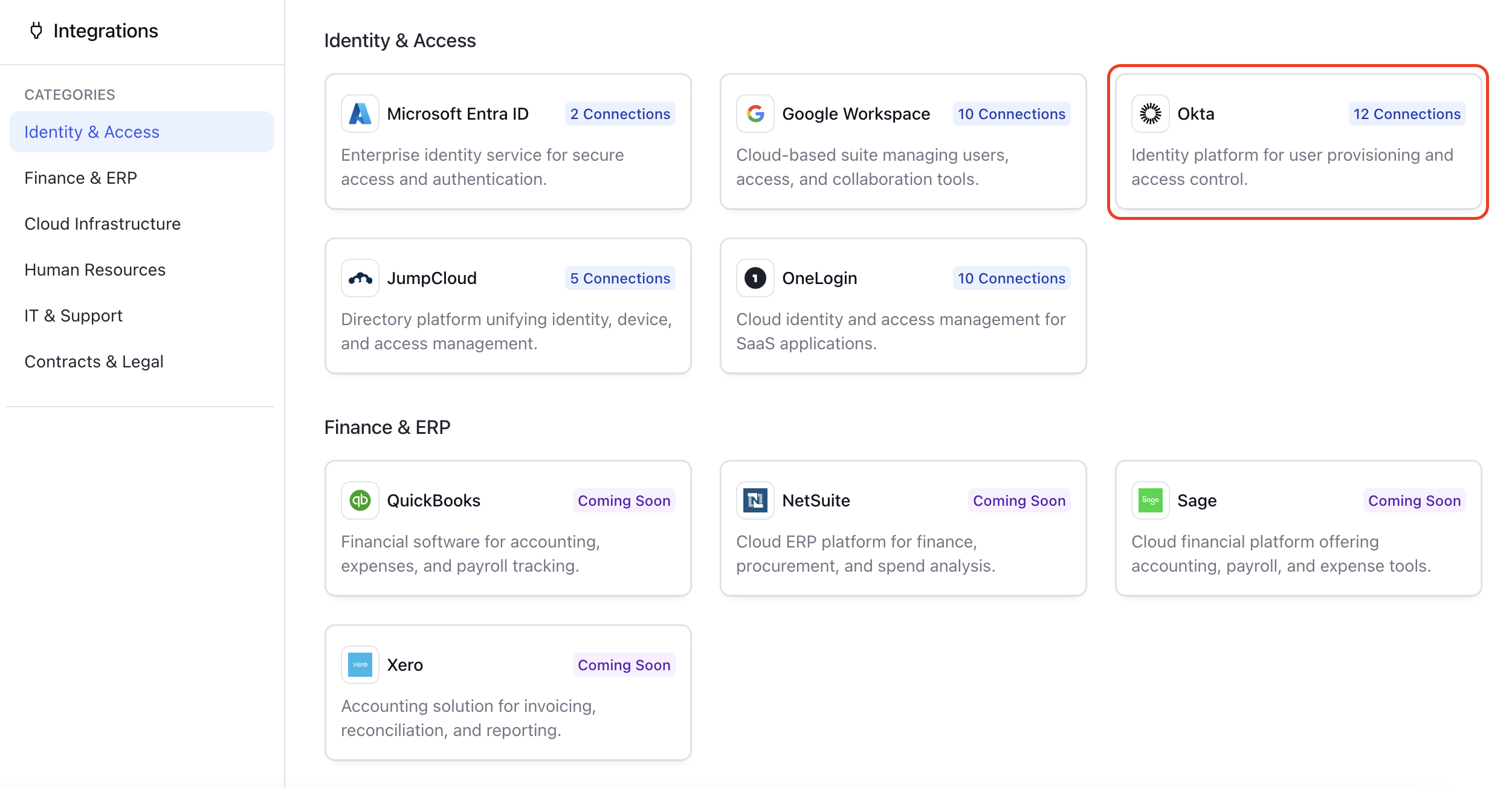
Task: Click 'Cloud financial platform offering' description
Action: pyautogui.click(x=1281, y=554)
